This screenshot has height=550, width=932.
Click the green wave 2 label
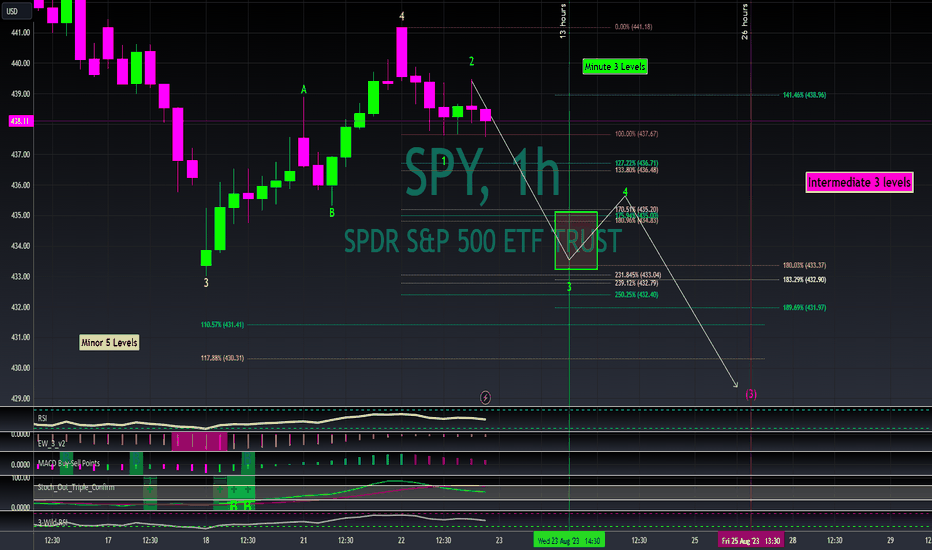(x=471, y=61)
